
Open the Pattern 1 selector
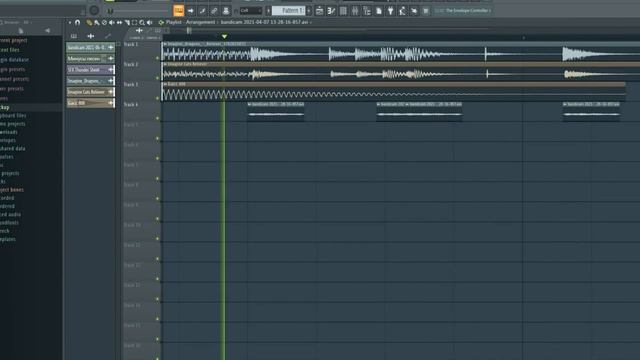pos(289,11)
